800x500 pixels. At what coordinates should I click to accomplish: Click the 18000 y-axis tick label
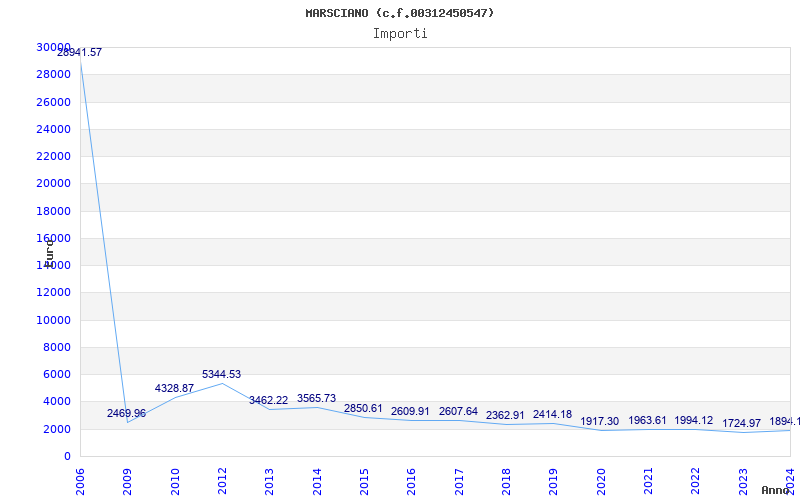point(53,211)
